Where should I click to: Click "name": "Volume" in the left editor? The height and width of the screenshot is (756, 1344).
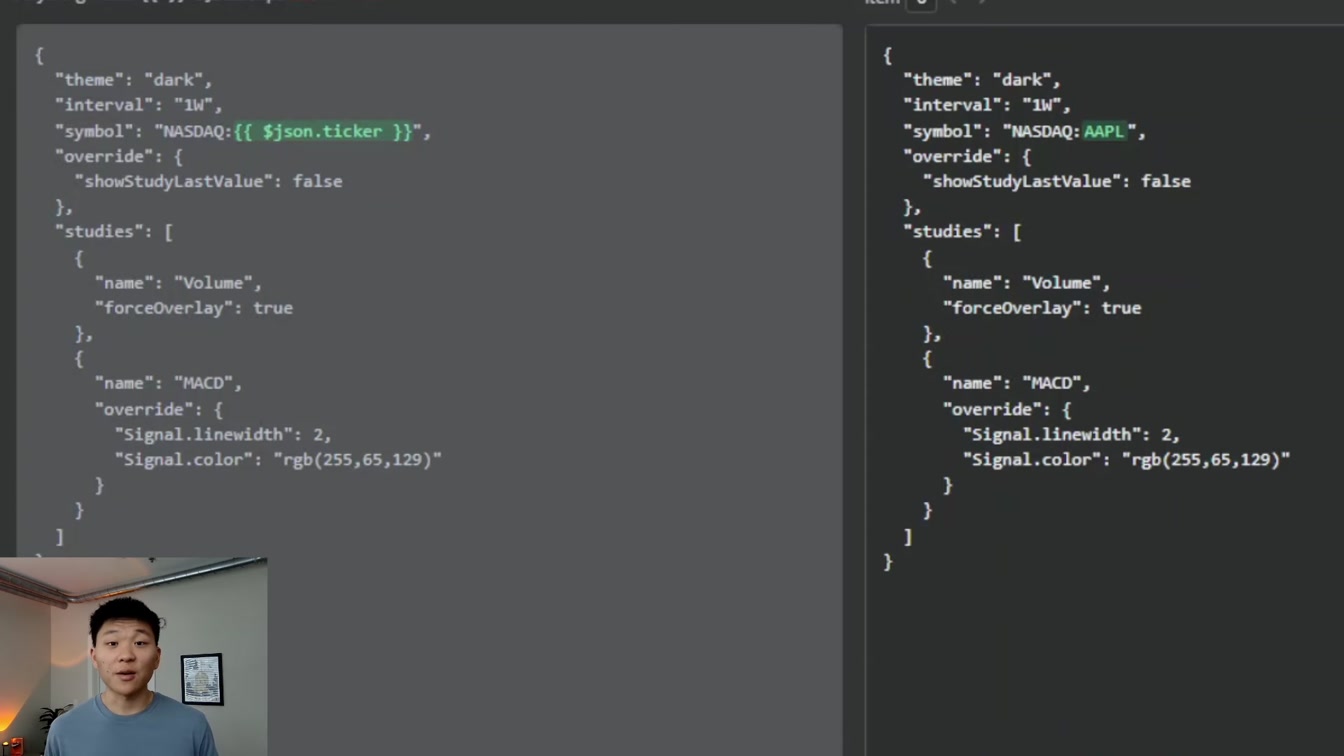pyautogui.click(x=178, y=283)
